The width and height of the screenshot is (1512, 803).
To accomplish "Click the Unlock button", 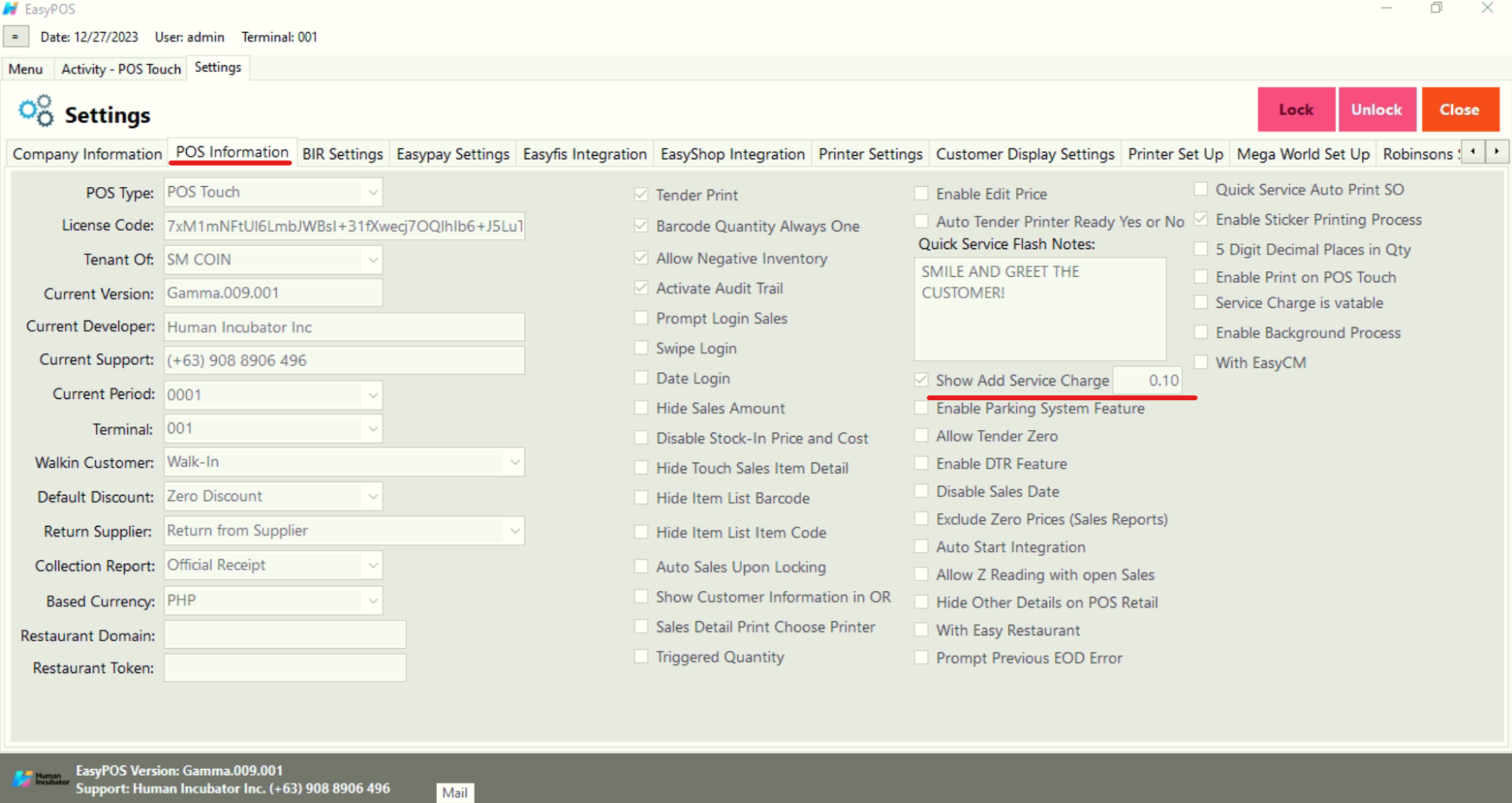I will click(x=1377, y=110).
